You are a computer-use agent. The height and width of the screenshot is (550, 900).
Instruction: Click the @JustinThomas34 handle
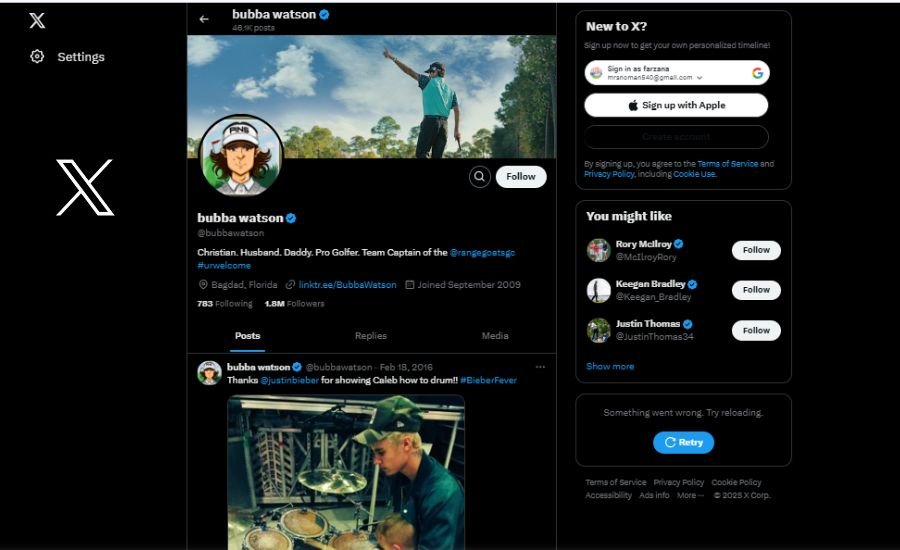654,336
